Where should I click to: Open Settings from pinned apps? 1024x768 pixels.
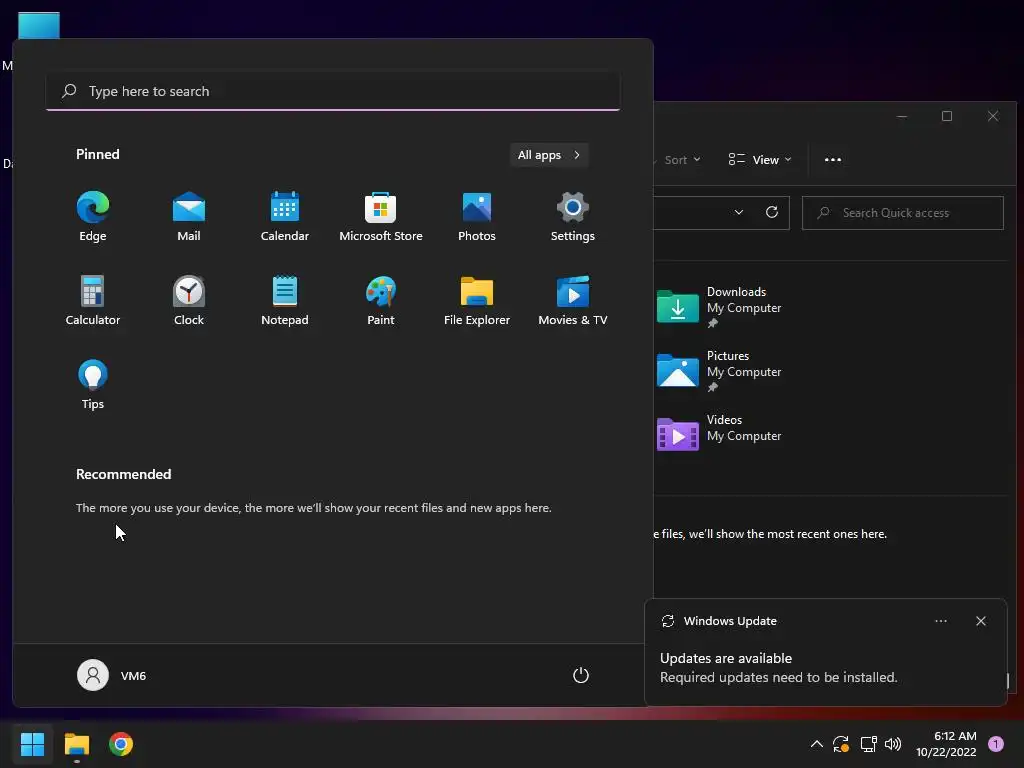573,217
